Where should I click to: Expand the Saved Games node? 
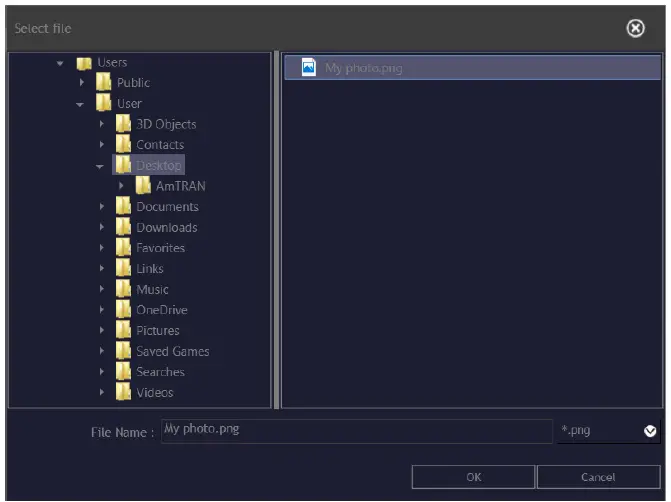(x=101, y=351)
